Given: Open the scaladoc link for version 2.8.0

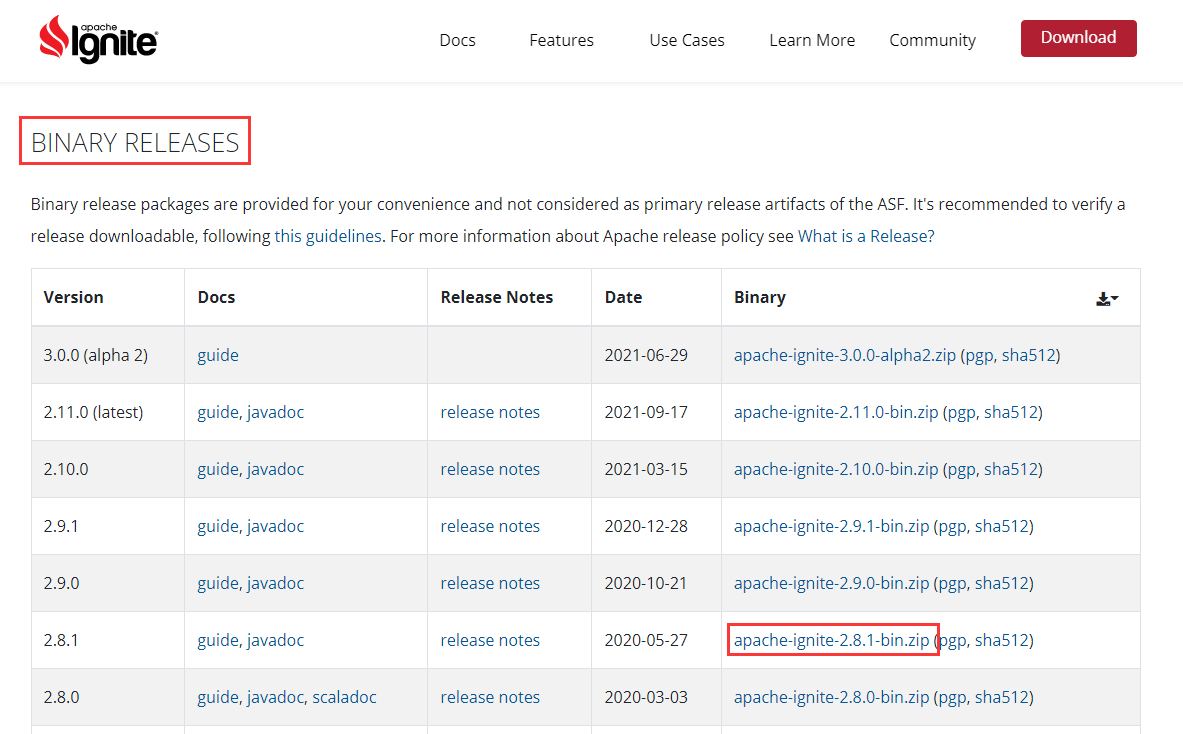Looking at the screenshot, I should (x=344, y=697).
